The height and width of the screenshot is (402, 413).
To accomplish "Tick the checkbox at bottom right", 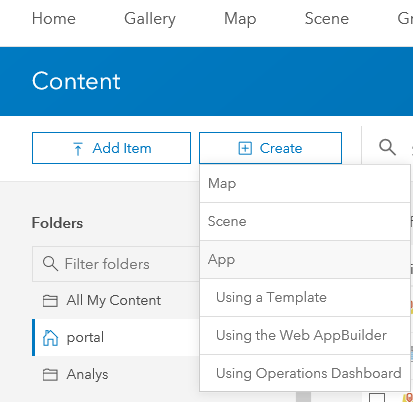I will [377, 398].
